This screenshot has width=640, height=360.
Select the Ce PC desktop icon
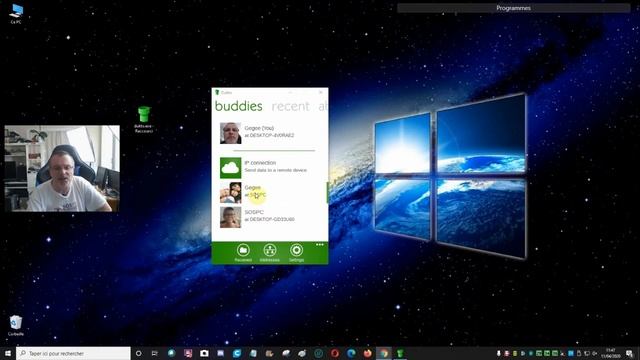[x=16, y=13]
